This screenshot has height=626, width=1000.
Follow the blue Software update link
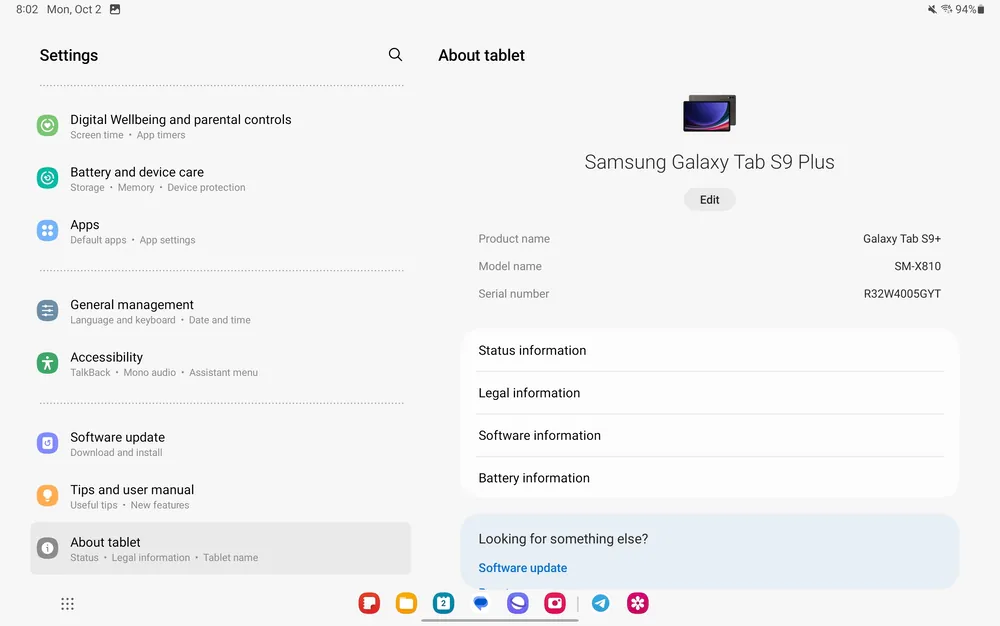pyautogui.click(x=522, y=567)
